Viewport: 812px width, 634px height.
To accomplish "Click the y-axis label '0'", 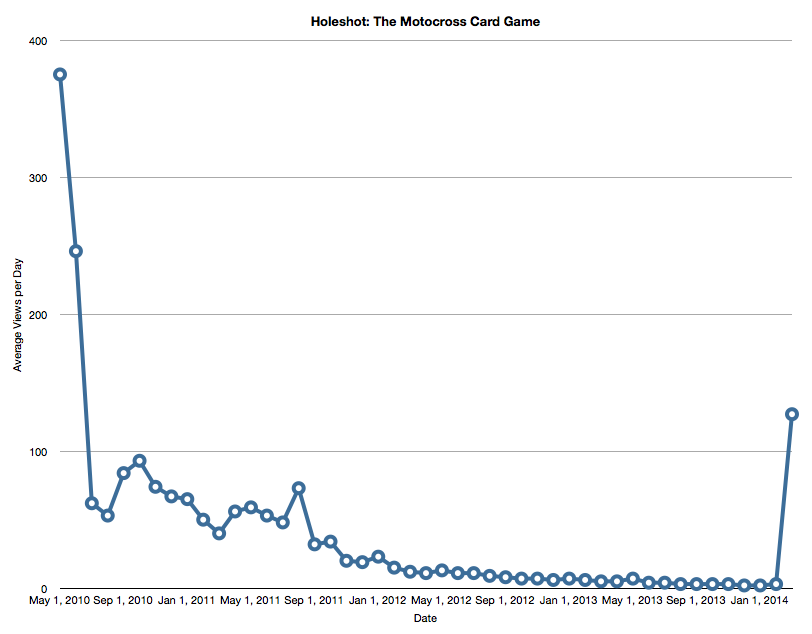I will 44,589.
